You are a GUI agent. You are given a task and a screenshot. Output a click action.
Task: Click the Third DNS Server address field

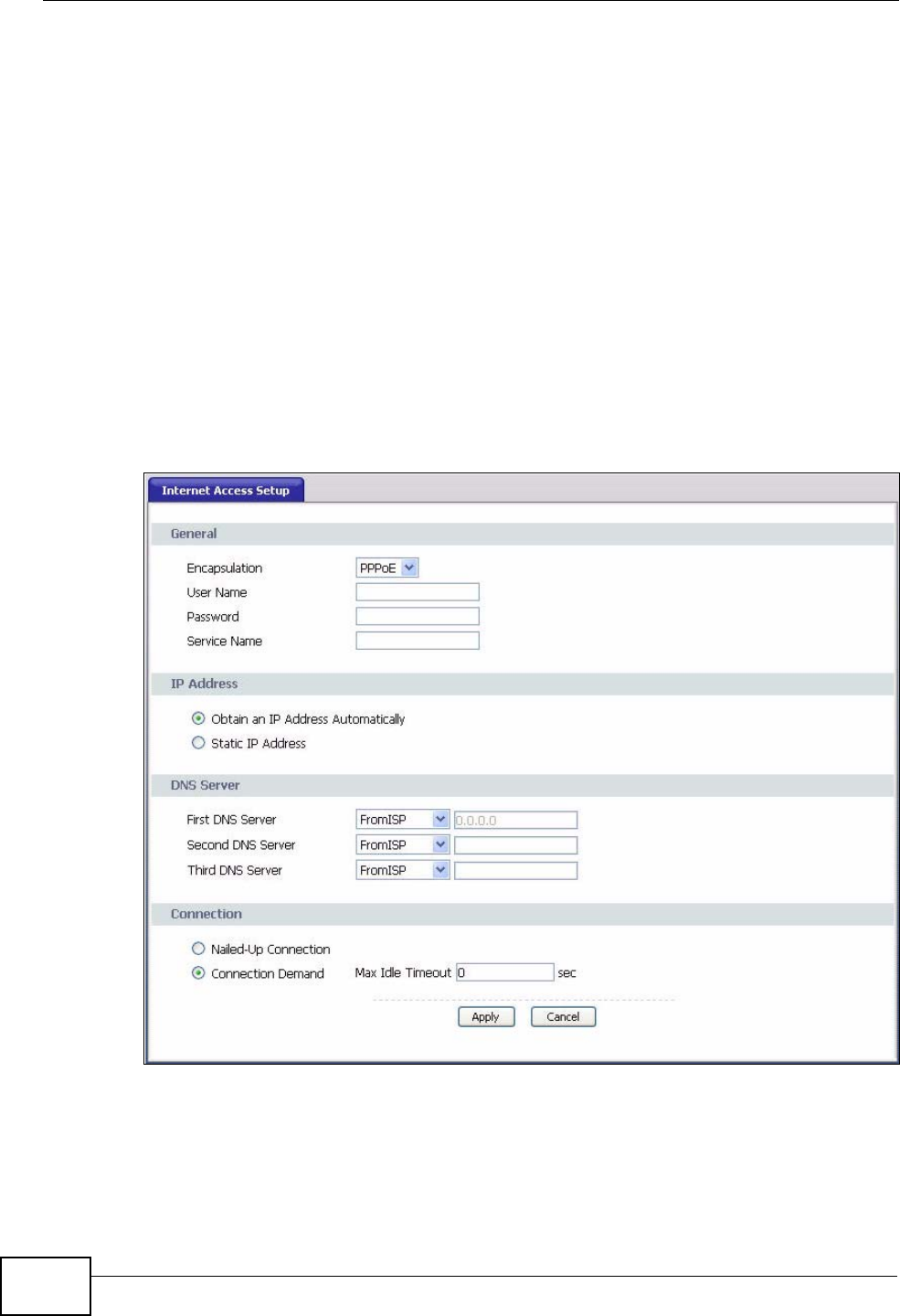tap(516, 870)
